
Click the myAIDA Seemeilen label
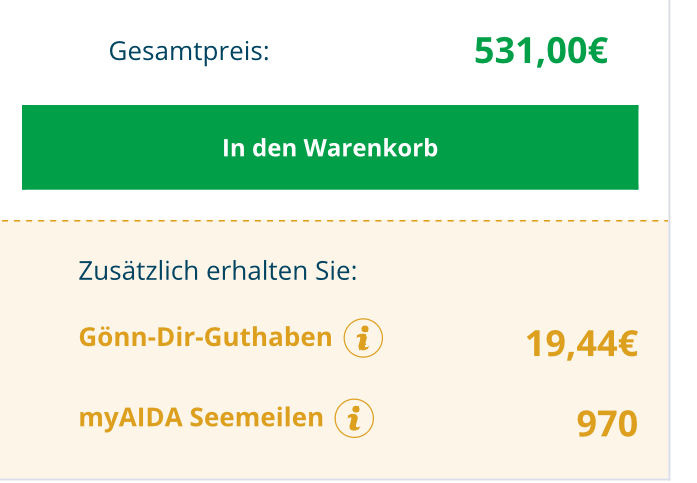[201, 417]
